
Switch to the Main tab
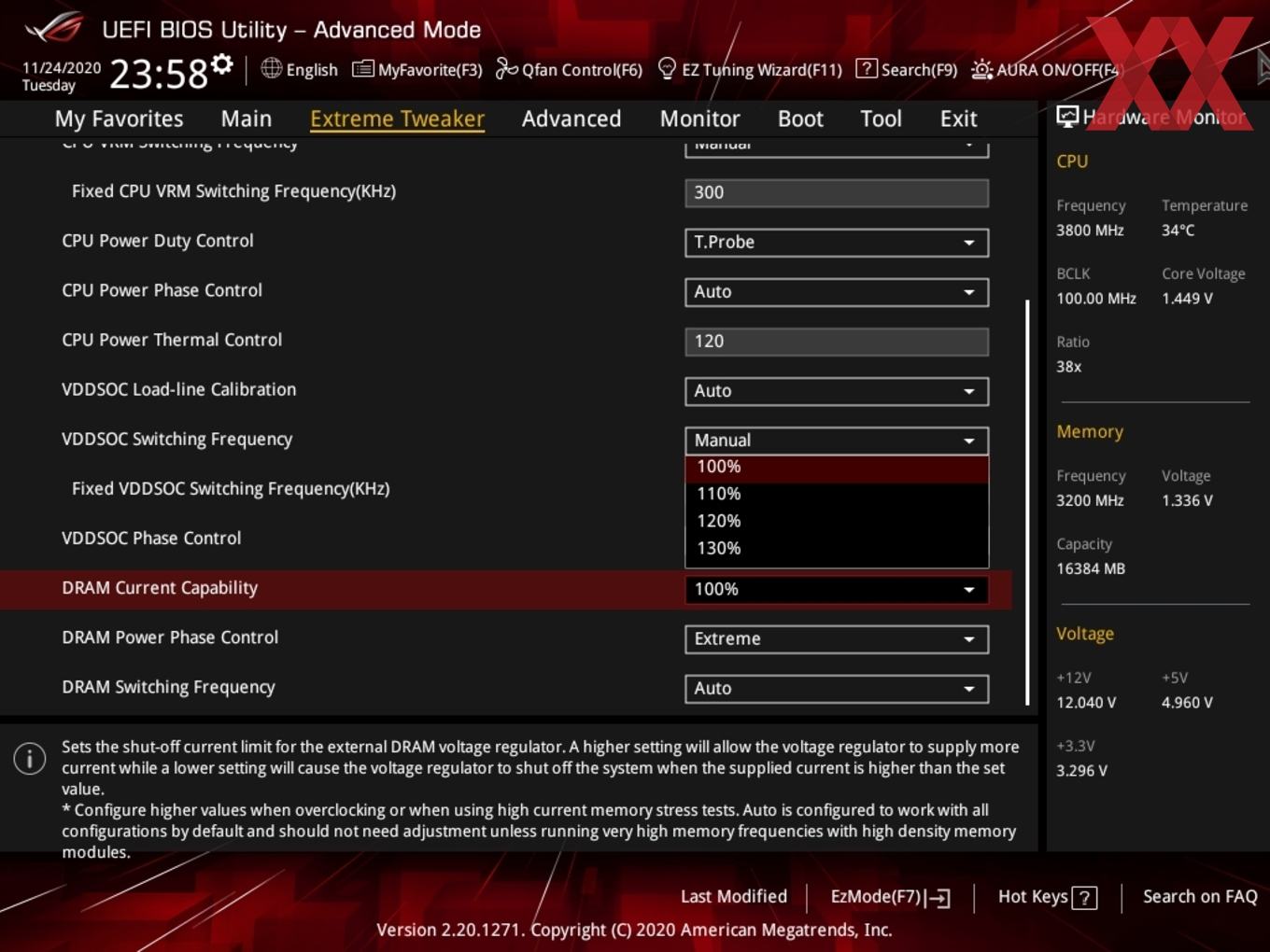[247, 119]
